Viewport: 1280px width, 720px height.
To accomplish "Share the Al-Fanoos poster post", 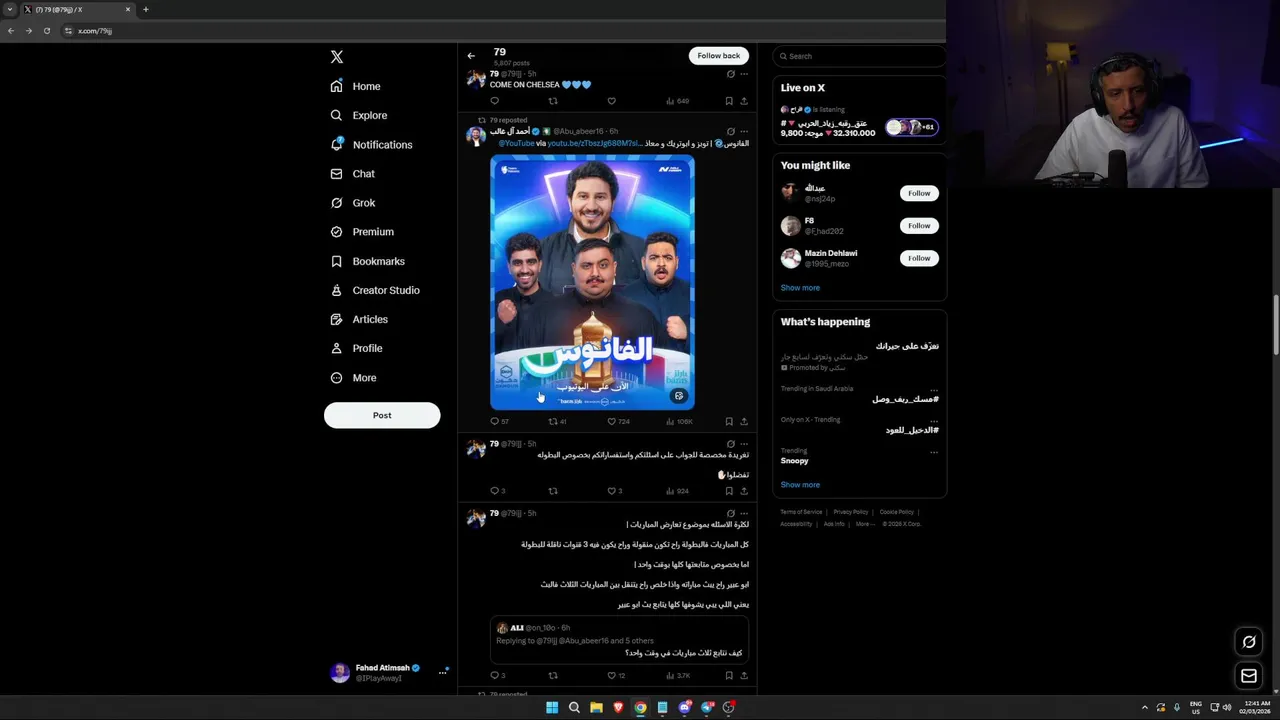I will pos(743,422).
